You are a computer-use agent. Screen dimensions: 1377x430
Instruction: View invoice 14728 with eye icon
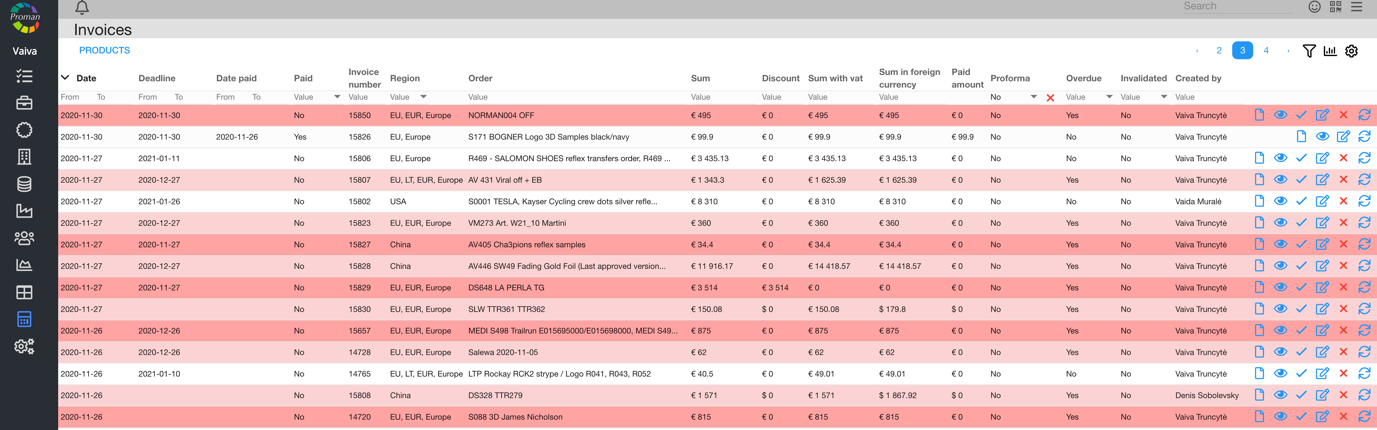point(1280,352)
